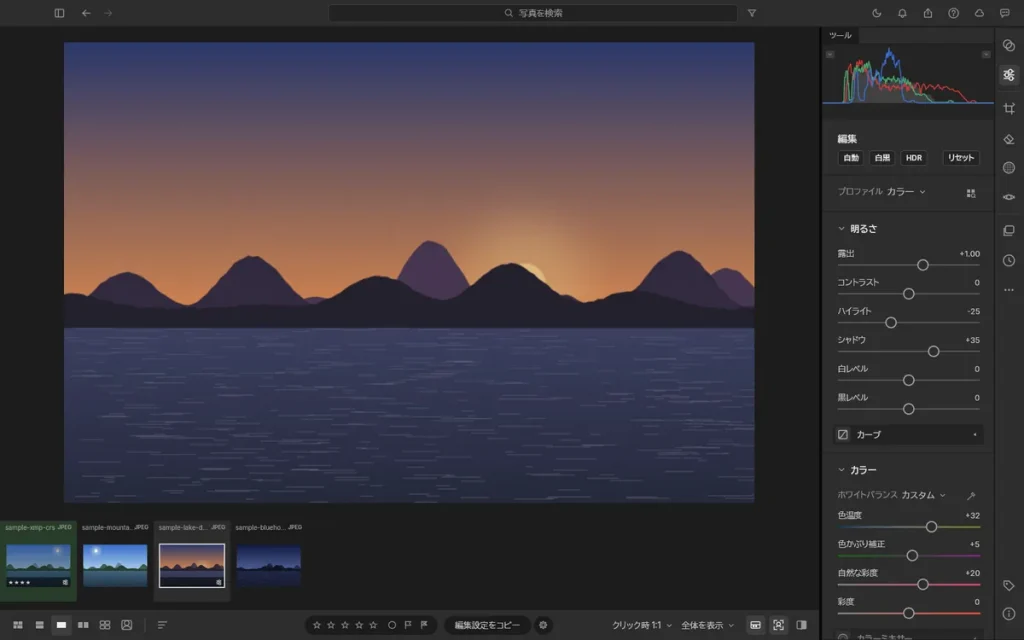This screenshot has width=1024, height=640.
Task: Switch to square grid view
Action: coord(39,625)
